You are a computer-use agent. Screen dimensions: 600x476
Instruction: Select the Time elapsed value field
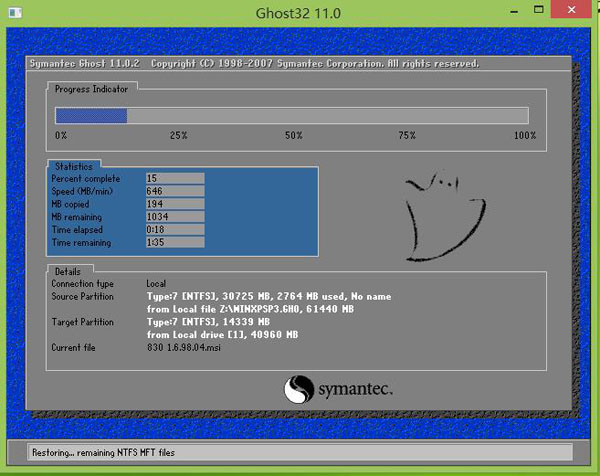(x=174, y=230)
